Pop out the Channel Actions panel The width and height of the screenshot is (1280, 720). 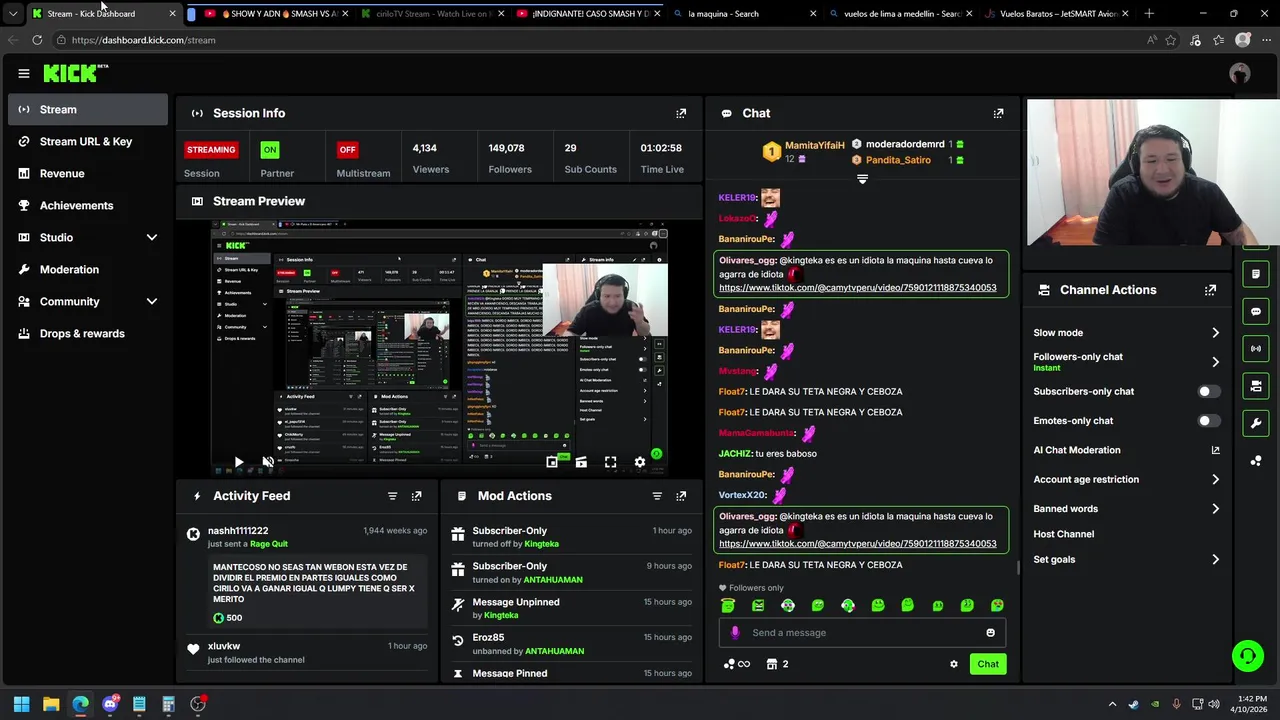click(x=1210, y=290)
